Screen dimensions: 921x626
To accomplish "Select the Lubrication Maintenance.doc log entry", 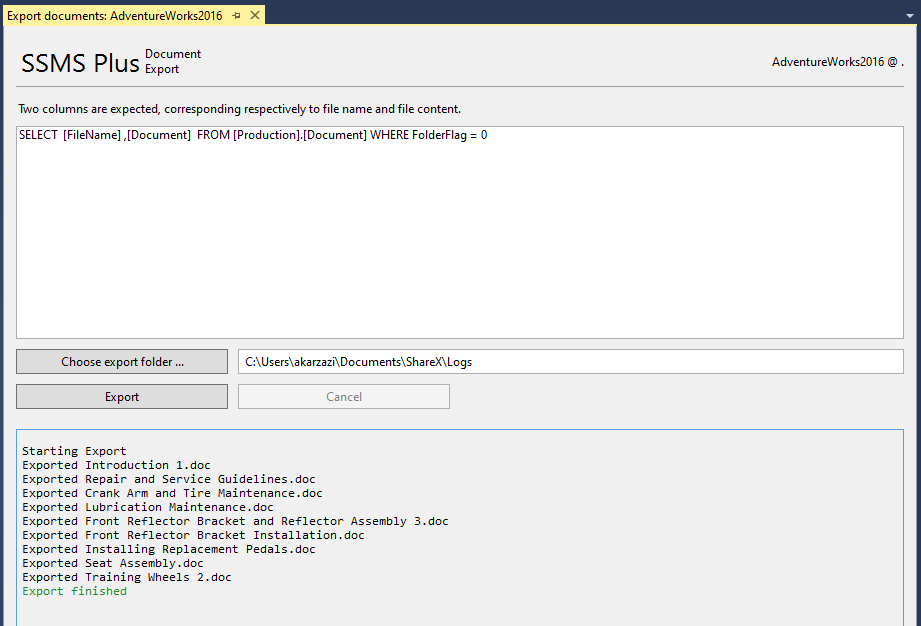I will tap(147, 507).
